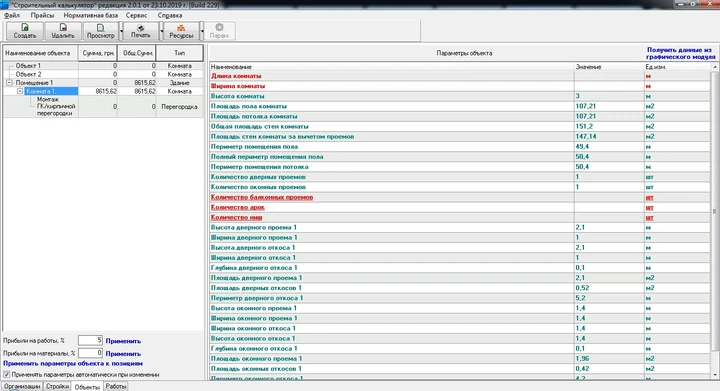Viewport: 720px width, 391px height.
Task: Switch to the Объекты tab
Action: click(87, 387)
